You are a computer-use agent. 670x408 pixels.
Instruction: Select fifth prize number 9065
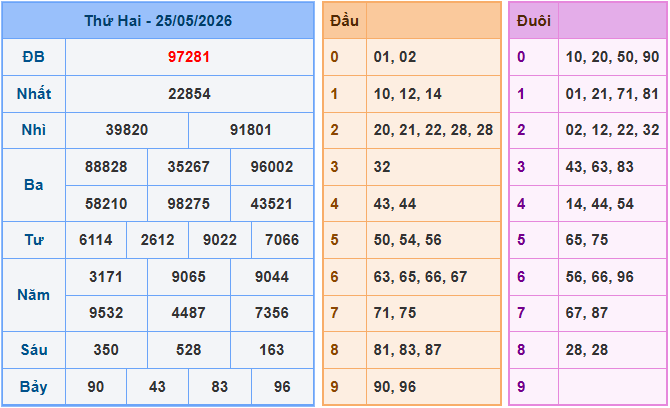click(x=188, y=277)
